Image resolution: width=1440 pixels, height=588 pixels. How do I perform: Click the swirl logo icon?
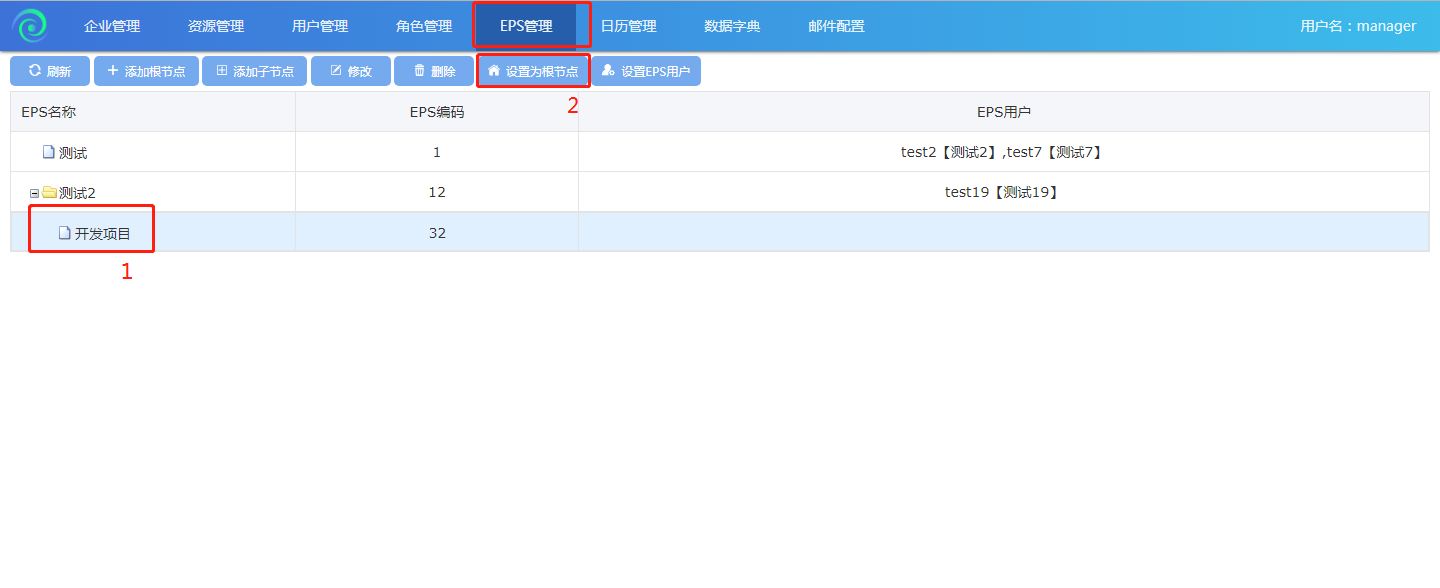click(30, 26)
